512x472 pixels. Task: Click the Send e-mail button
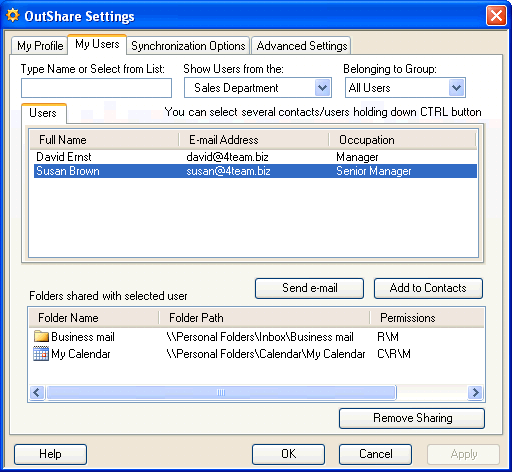point(309,288)
